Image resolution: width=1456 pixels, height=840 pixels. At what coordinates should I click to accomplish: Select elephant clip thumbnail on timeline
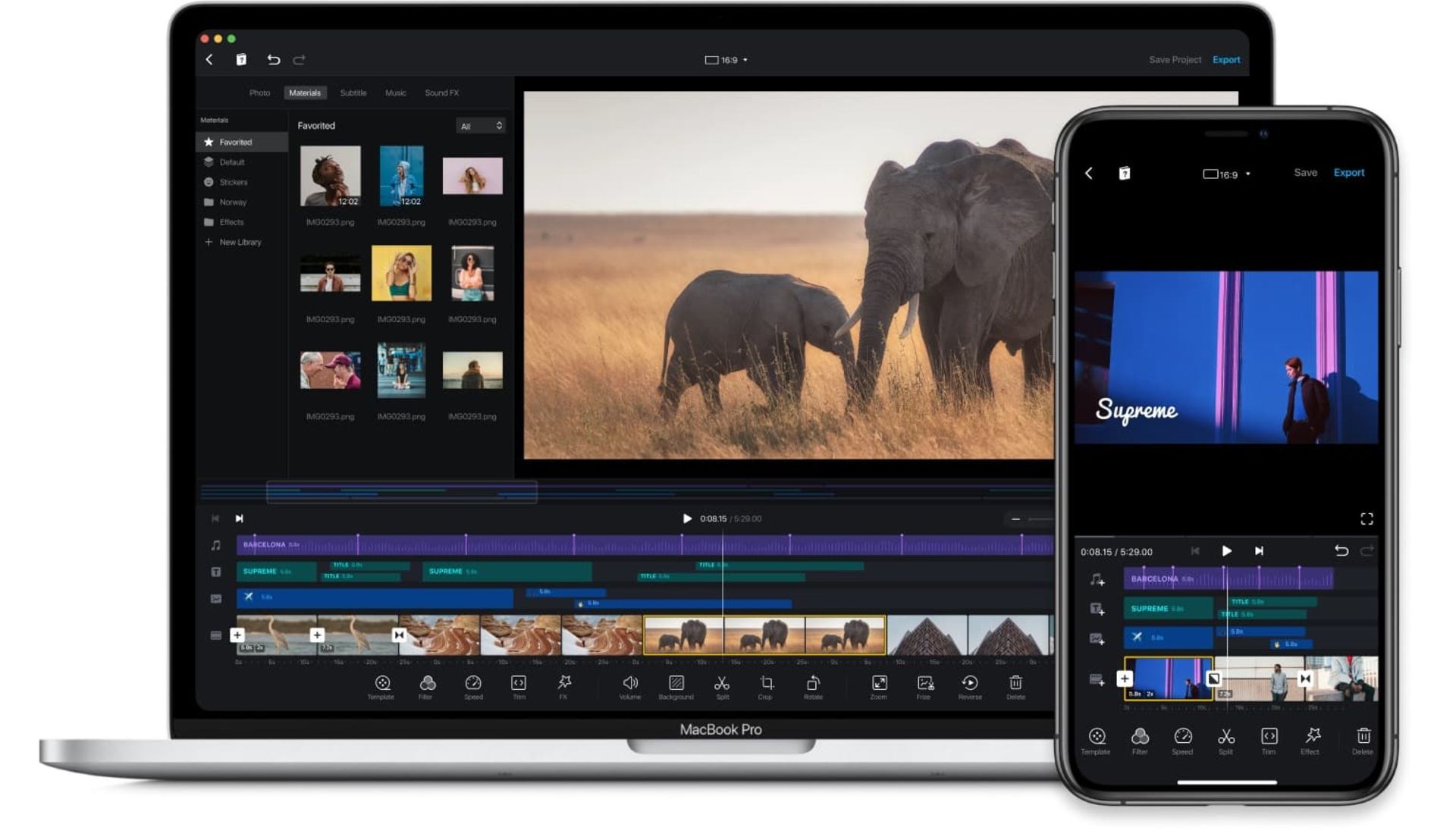763,635
